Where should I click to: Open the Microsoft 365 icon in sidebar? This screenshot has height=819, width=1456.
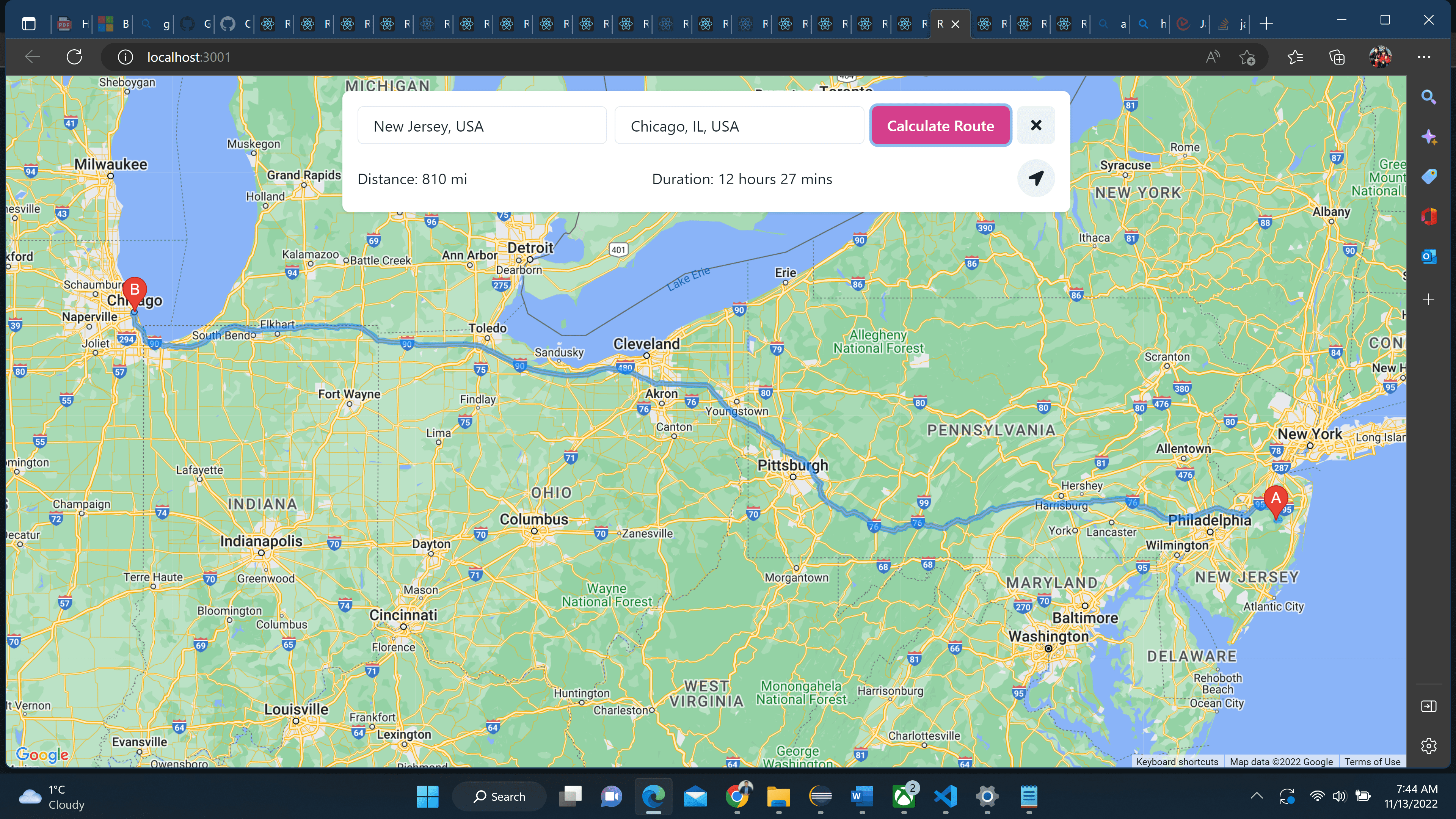[x=1428, y=217]
